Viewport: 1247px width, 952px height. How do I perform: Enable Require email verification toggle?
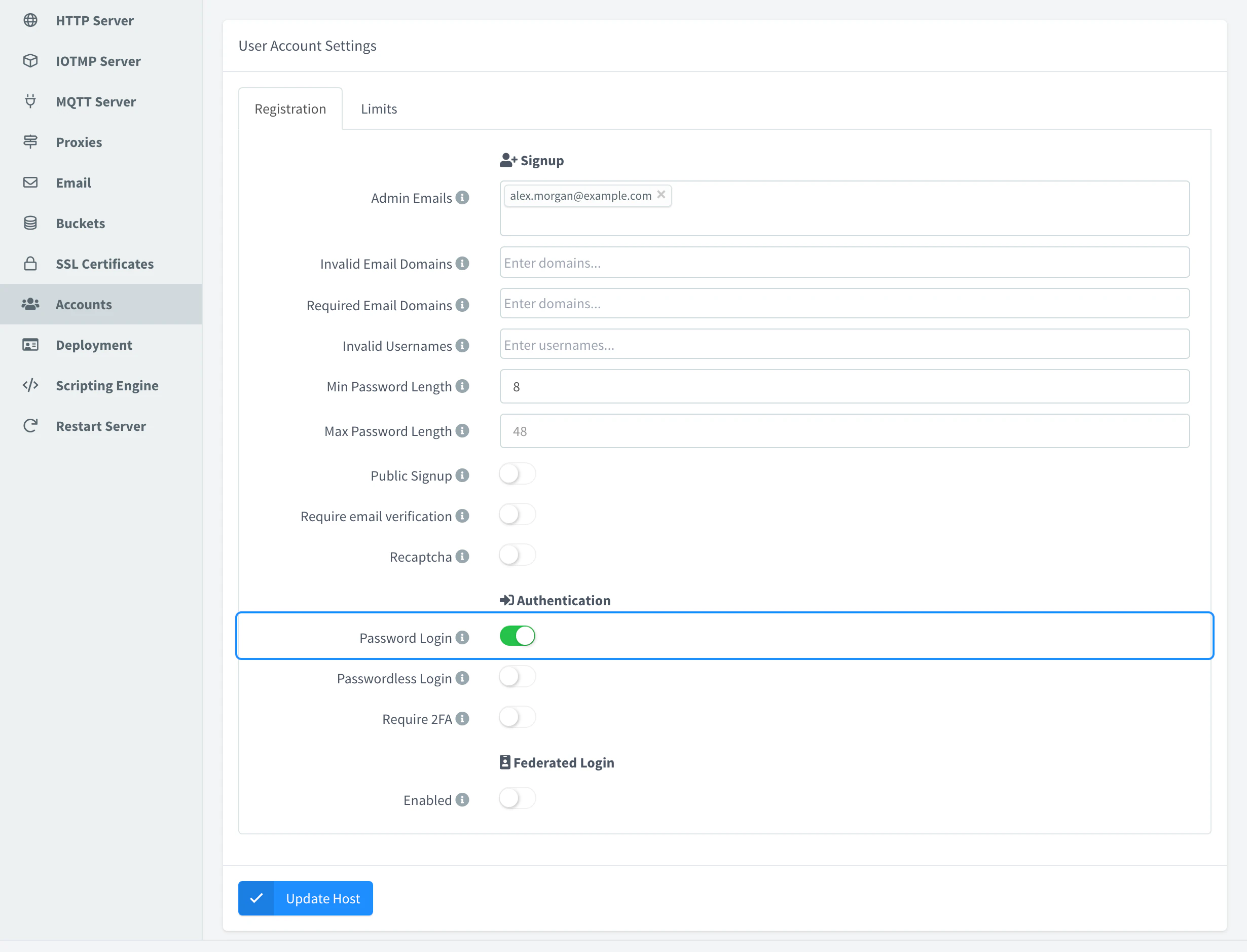(517, 515)
